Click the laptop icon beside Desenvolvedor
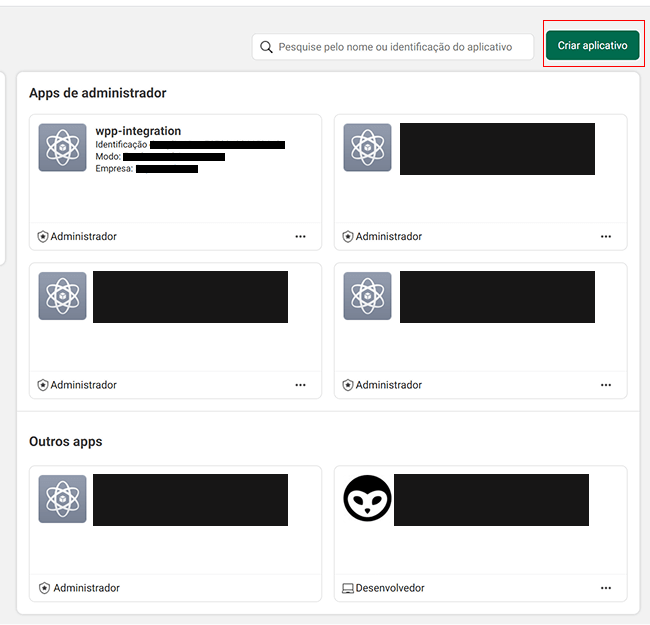650x625 pixels. [348, 588]
